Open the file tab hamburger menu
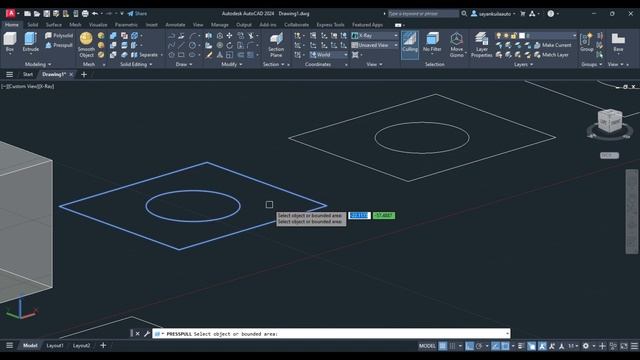This screenshot has width=640, height=360. click(x=9, y=74)
